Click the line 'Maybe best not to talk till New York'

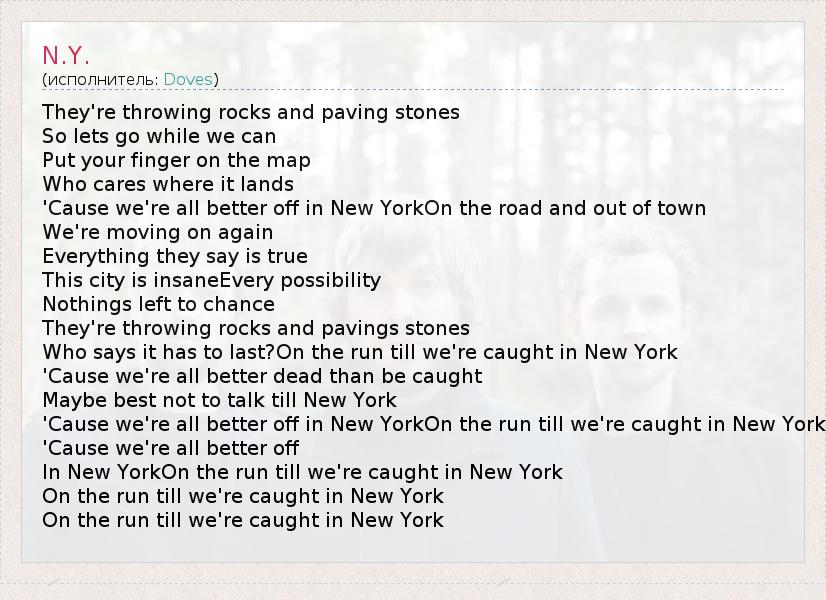(x=219, y=400)
